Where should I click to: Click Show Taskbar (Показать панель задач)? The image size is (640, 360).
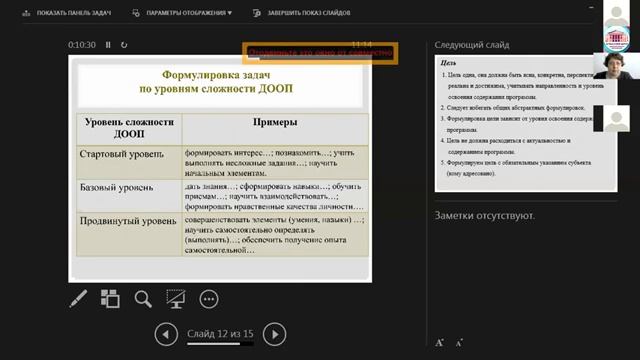point(67,13)
